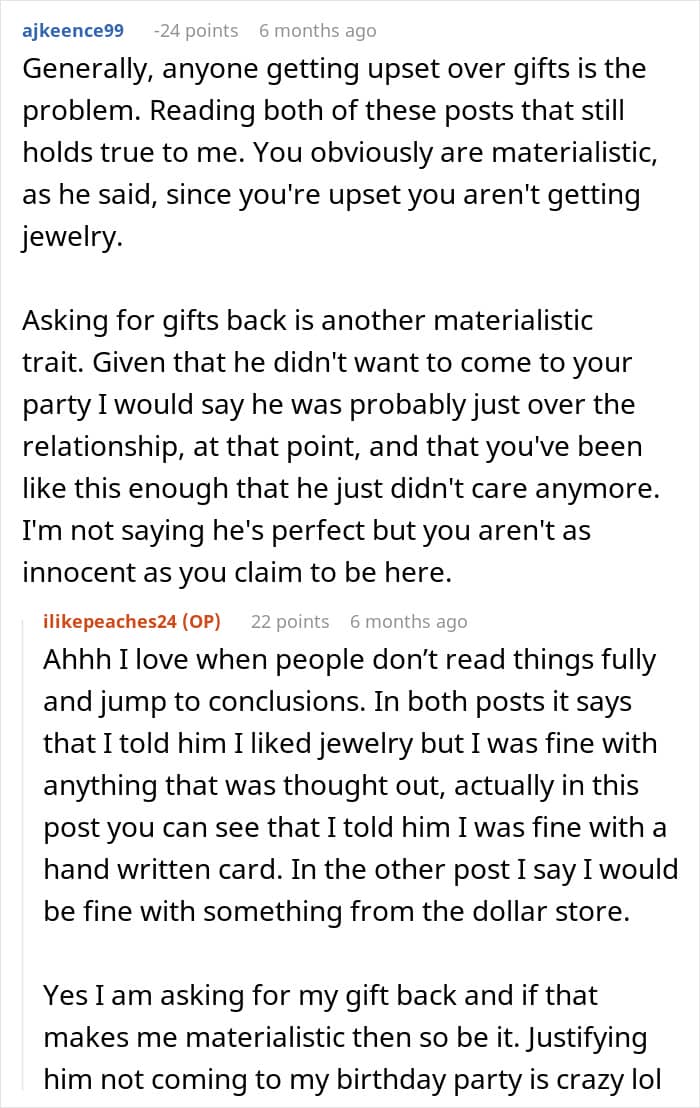Click the "22 points" score on reply
The image size is (700, 1108).
pos(290,622)
